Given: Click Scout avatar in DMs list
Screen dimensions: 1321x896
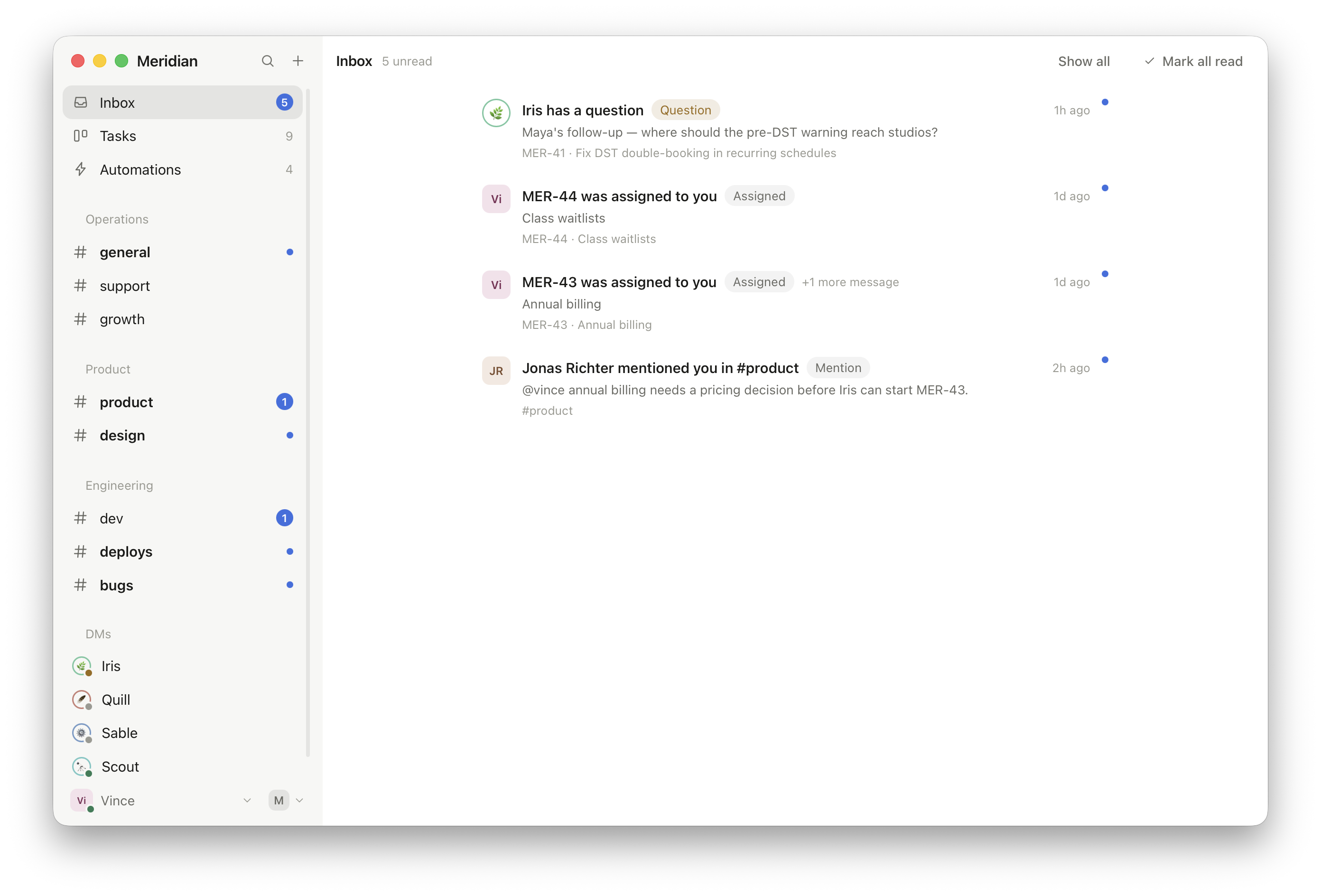Looking at the screenshot, I should point(82,766).
